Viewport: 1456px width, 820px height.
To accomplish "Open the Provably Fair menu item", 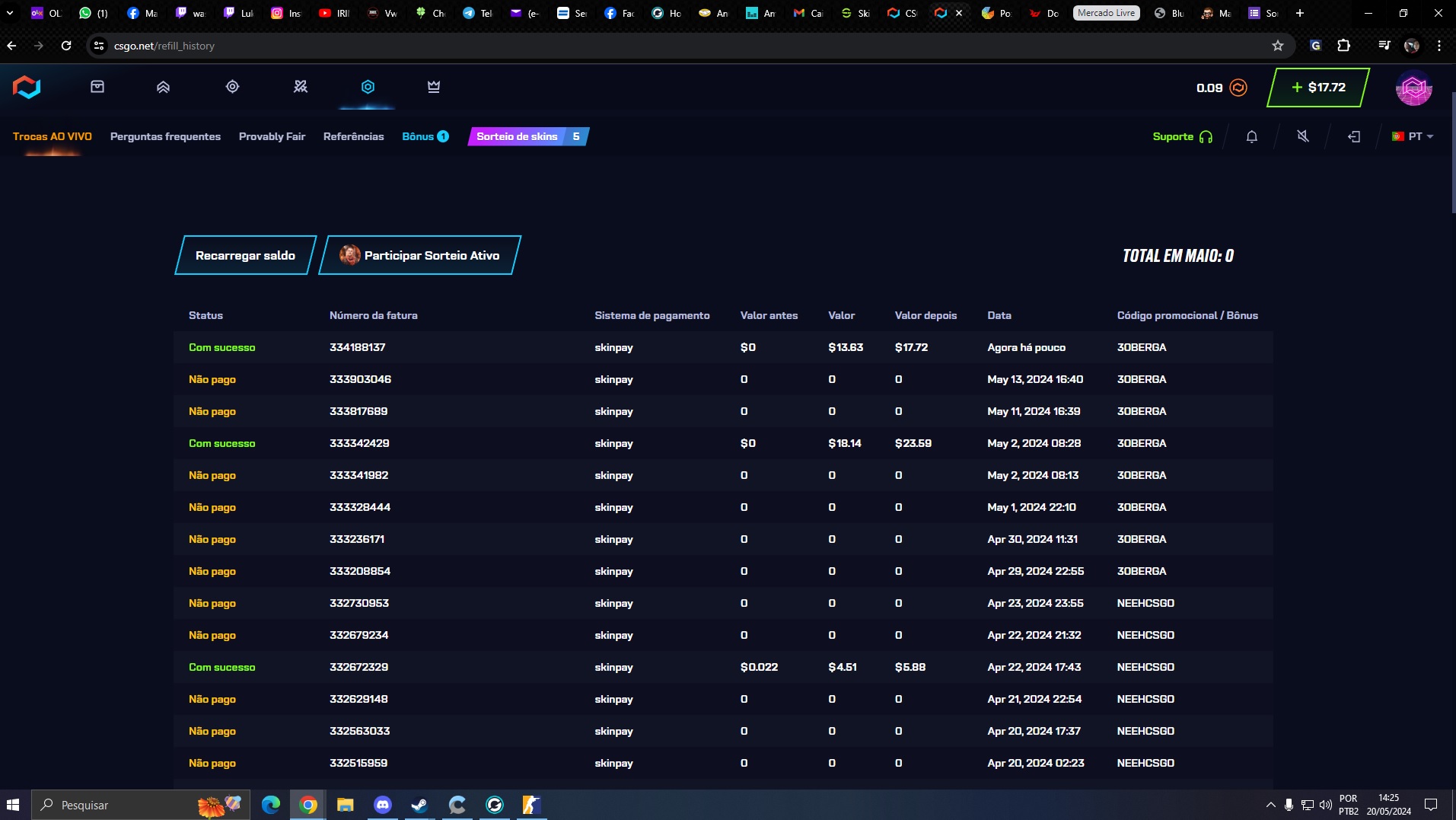I will coord(272,137).
